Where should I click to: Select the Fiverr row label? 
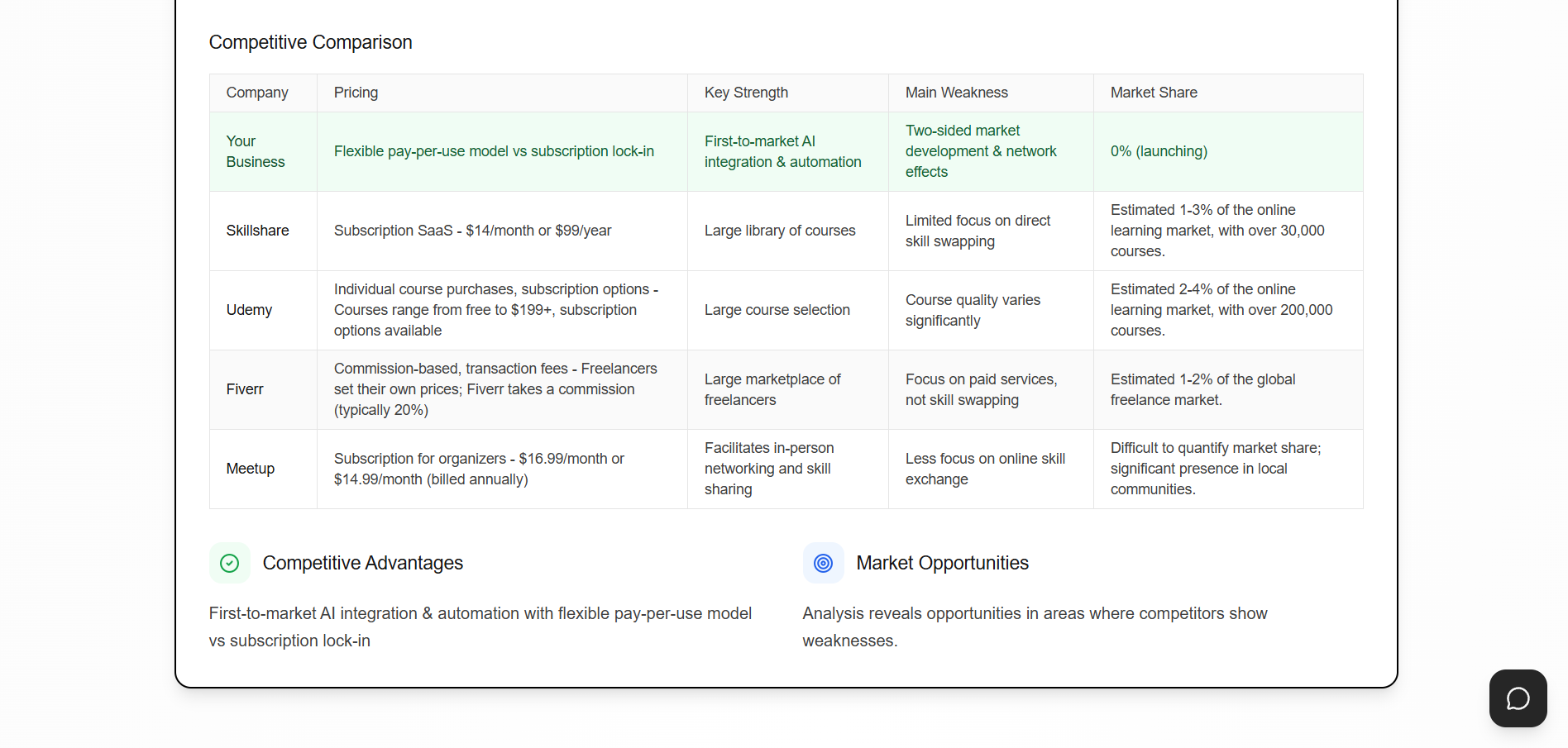(x=245, y=389)
